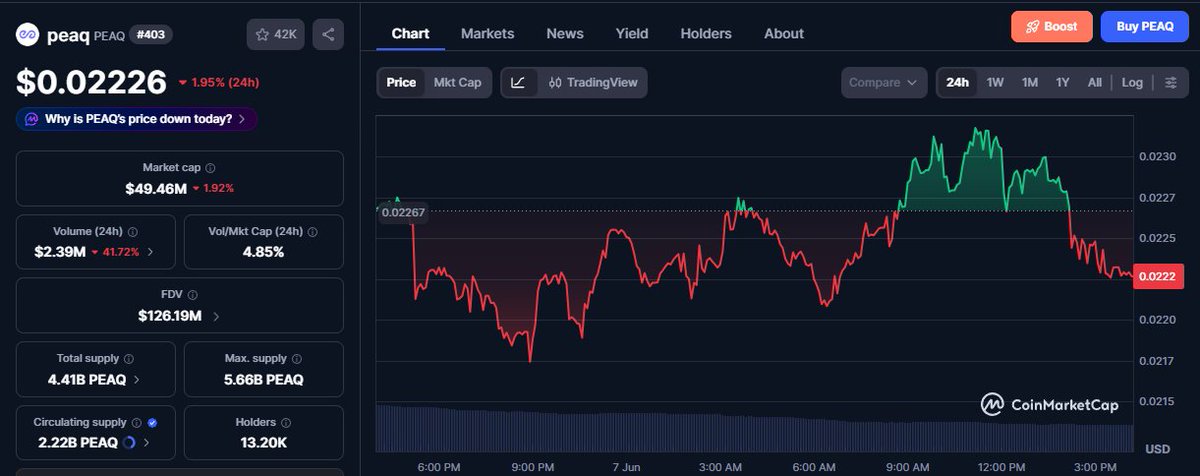Click the 1.95% (24h) change text
The width and height of the screenshot is (1200, 476).
(219, 82)
